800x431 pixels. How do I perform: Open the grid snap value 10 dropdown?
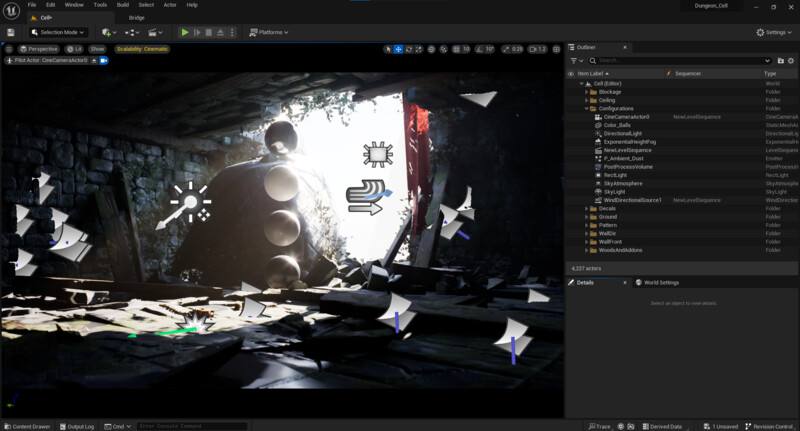click(x=466, y=49)
